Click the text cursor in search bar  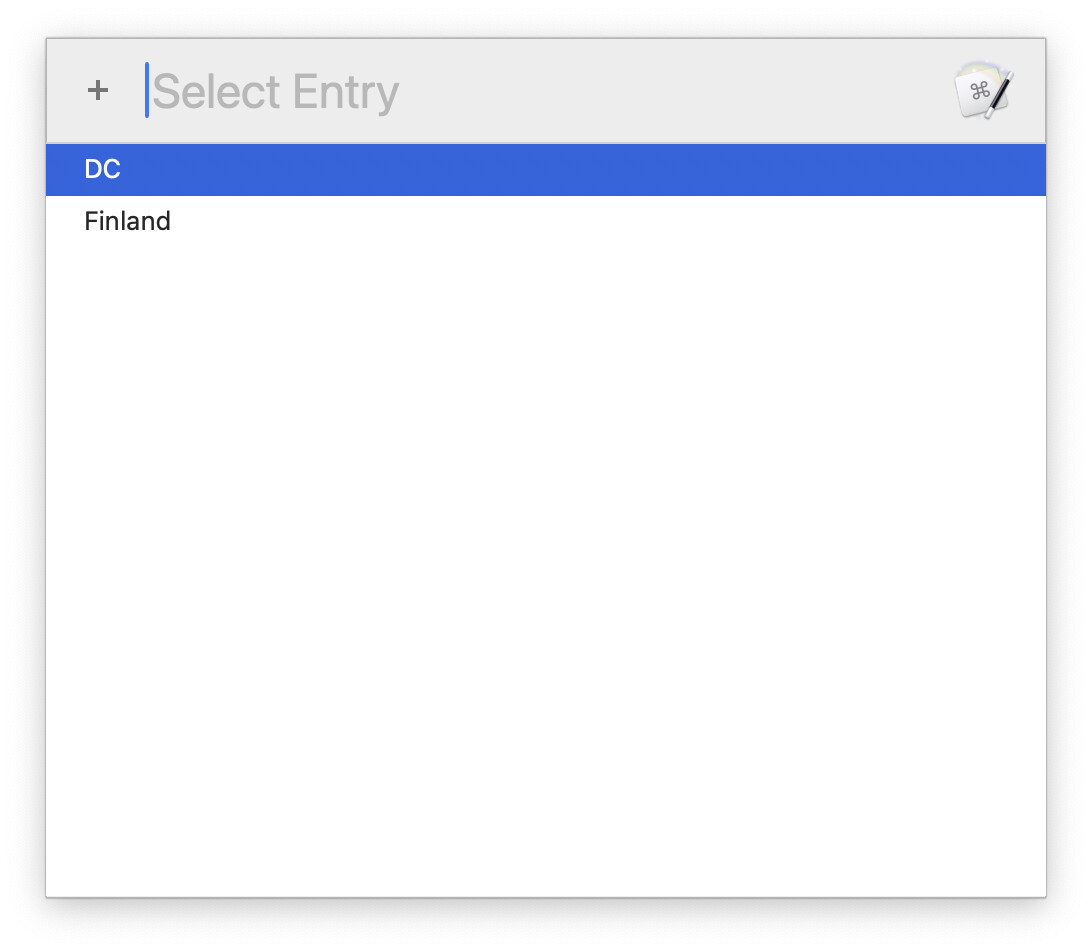click(147, 90)
